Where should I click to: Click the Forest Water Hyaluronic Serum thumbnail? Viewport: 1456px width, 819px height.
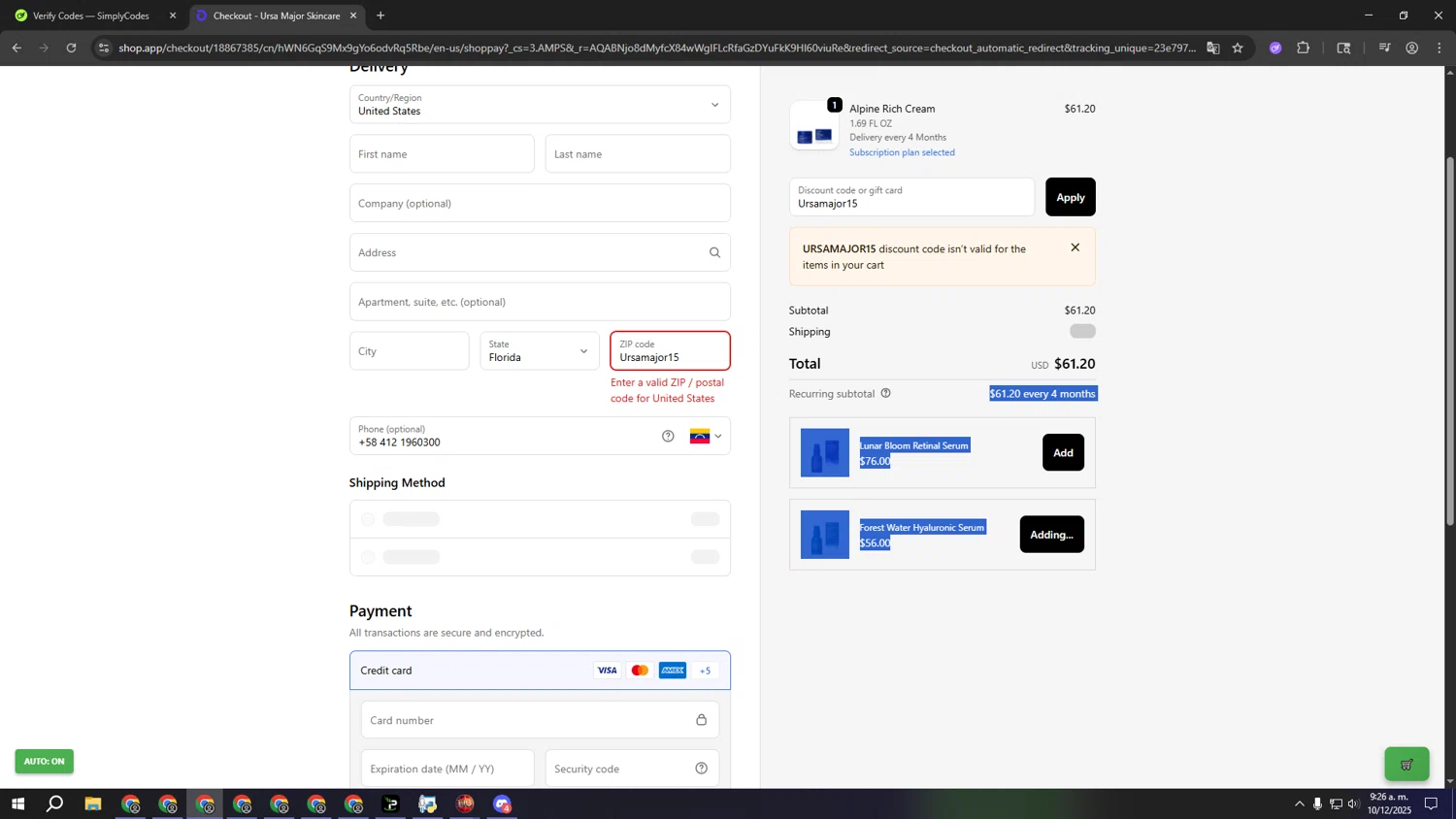point(824,535)
